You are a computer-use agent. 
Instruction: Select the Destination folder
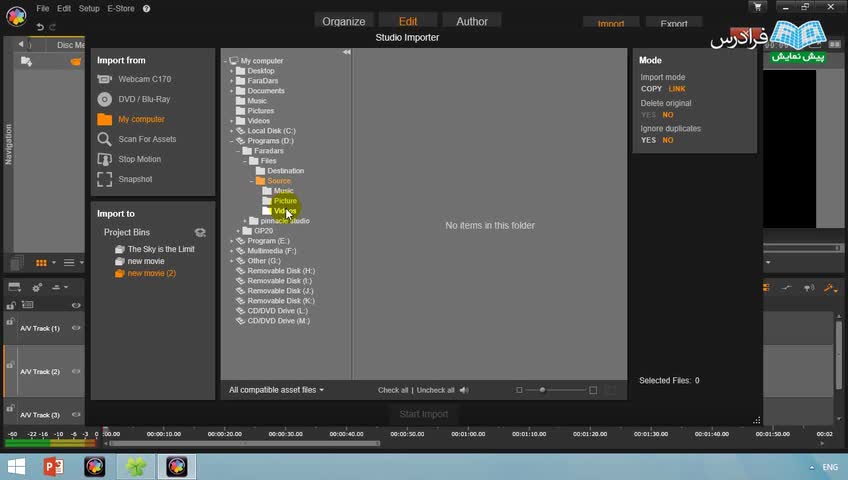(280, 171)
